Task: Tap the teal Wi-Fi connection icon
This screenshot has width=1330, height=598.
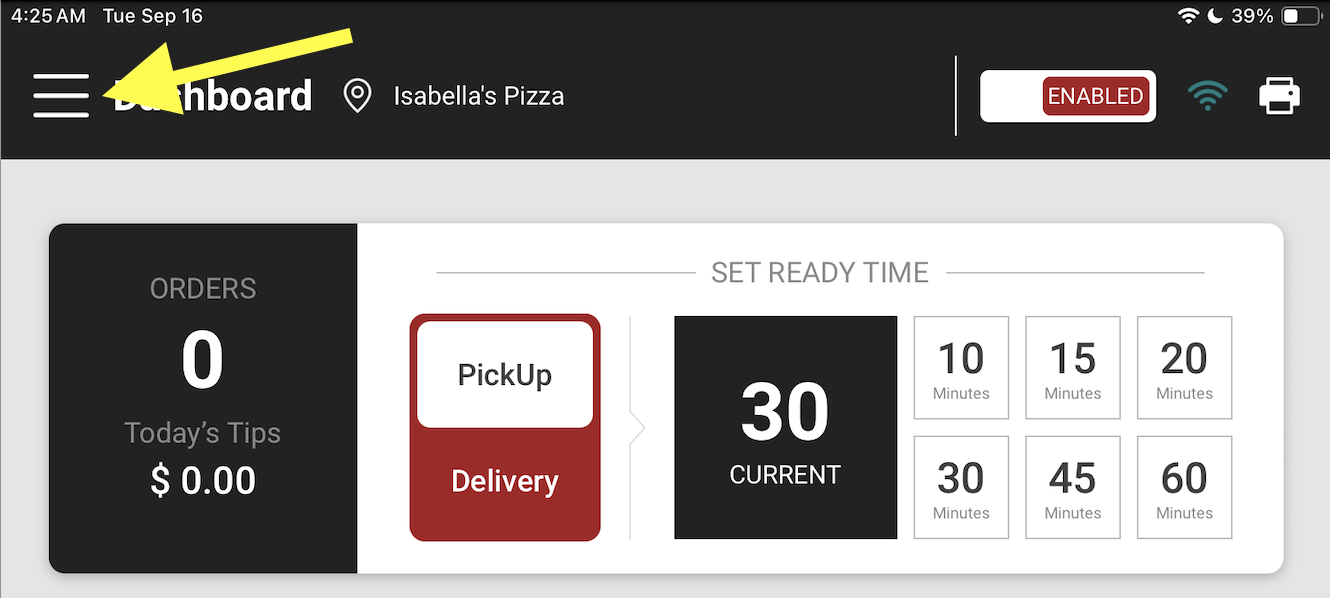Action: [x=1208, y=96]
